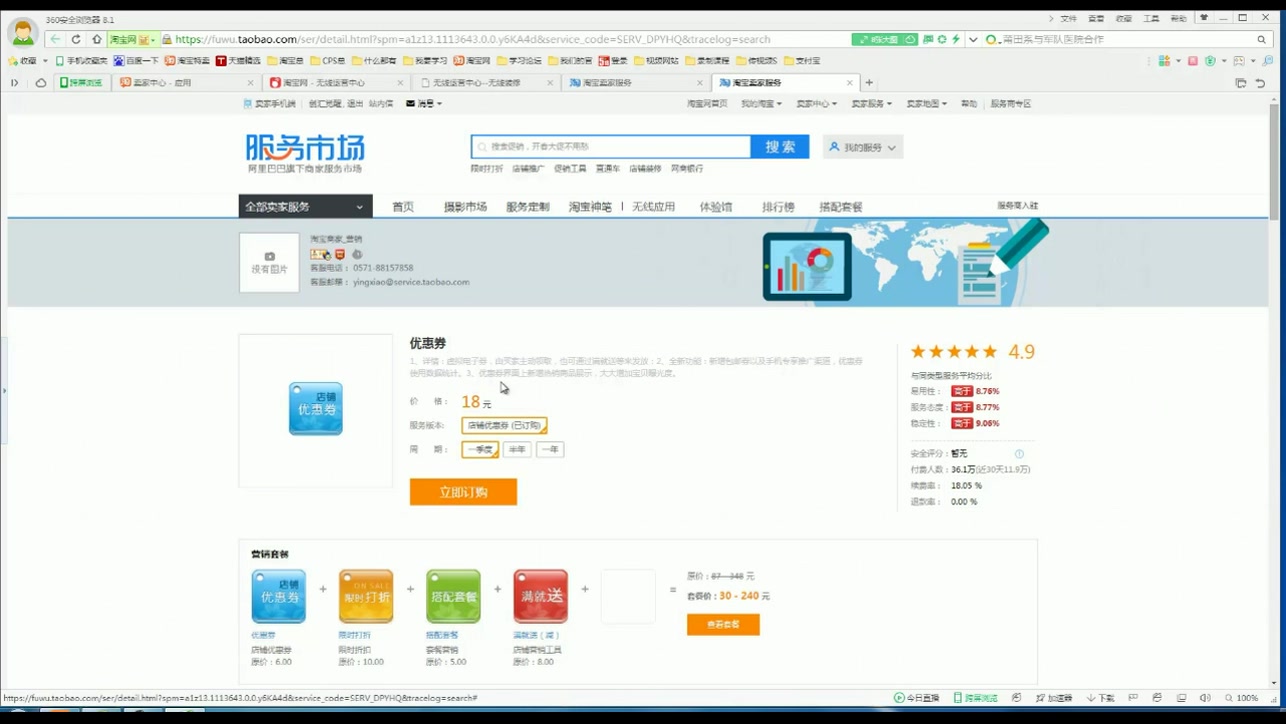Click the 没有图片 seller photo placeholder

coord(269,262)
